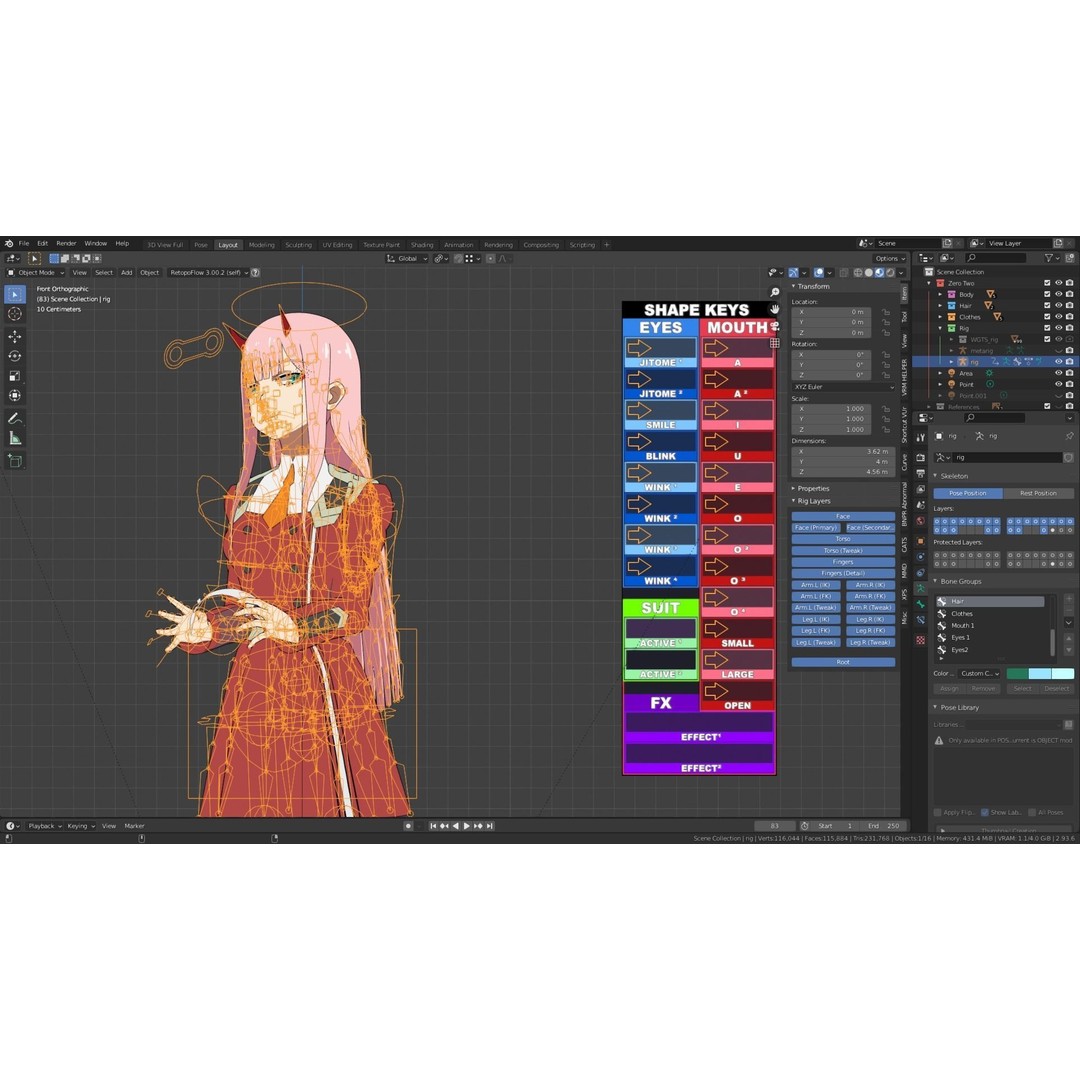Open the Render menu
This screenshot has height=1080, width=1080.
(66, 244)
